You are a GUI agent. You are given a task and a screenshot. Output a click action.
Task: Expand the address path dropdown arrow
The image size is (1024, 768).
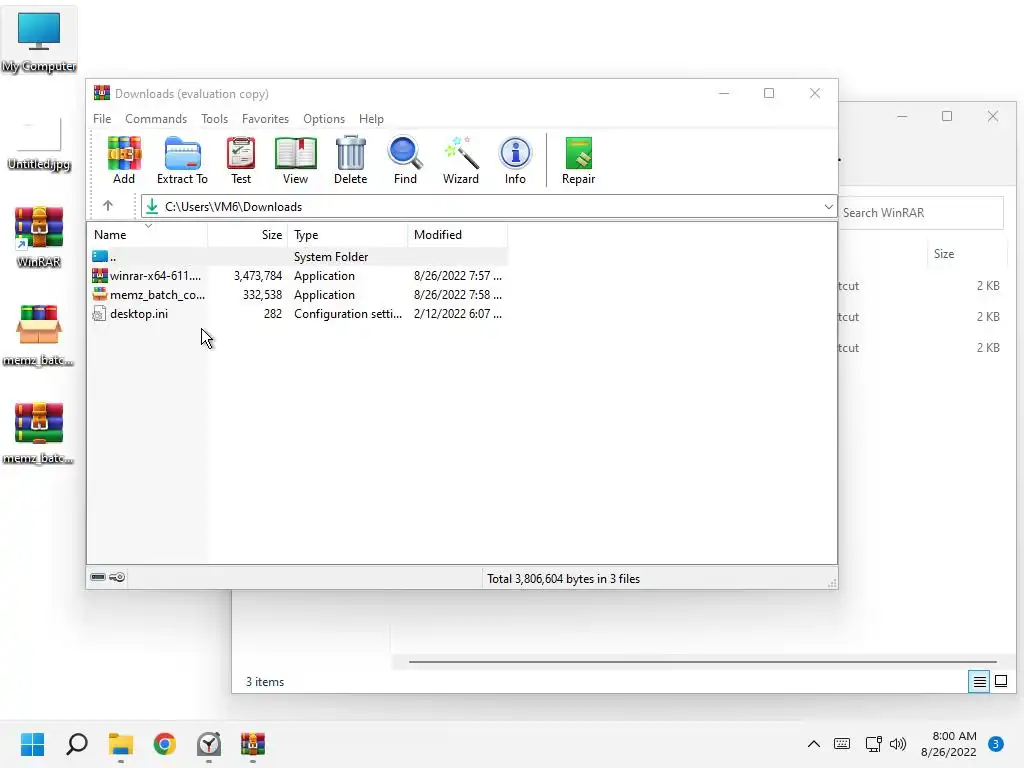coord(828,206)
